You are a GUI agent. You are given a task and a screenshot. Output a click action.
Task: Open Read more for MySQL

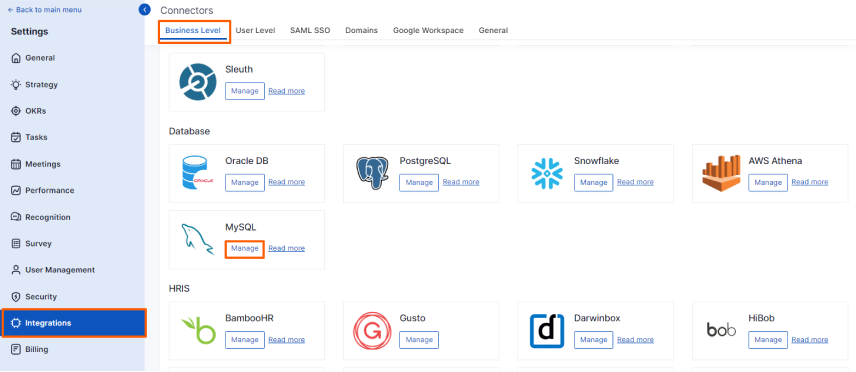tap(287, 249)
